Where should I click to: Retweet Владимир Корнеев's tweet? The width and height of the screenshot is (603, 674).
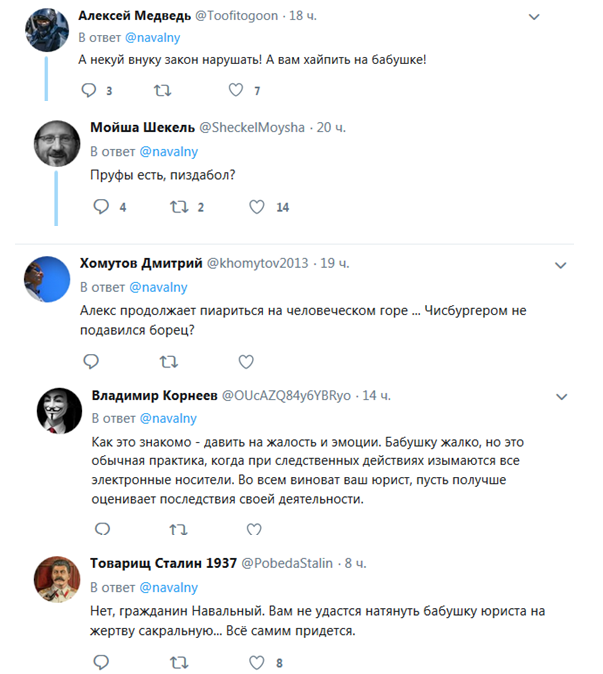point(180,528)
